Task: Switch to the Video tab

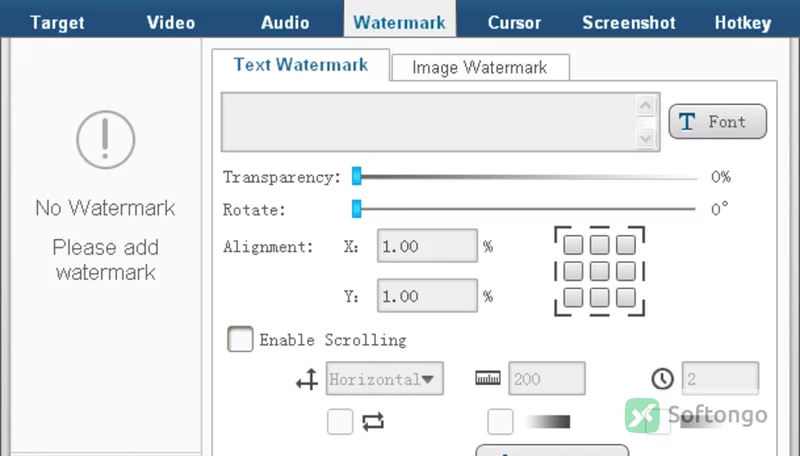Action: tap(171, 22)
